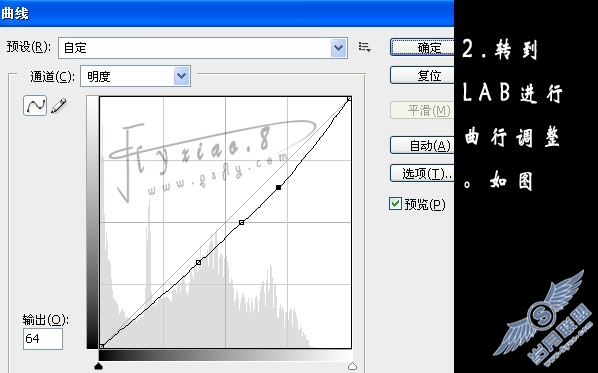
Task: Click the 输出 output value field
Action: (x=43, y=339)
